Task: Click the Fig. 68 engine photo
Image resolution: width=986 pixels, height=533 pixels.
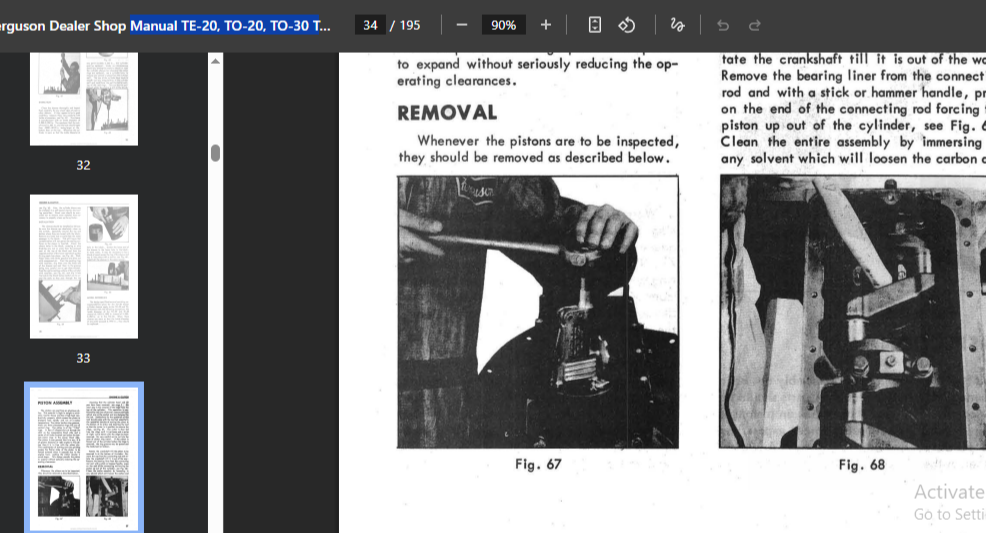Action: click(852, 312)
